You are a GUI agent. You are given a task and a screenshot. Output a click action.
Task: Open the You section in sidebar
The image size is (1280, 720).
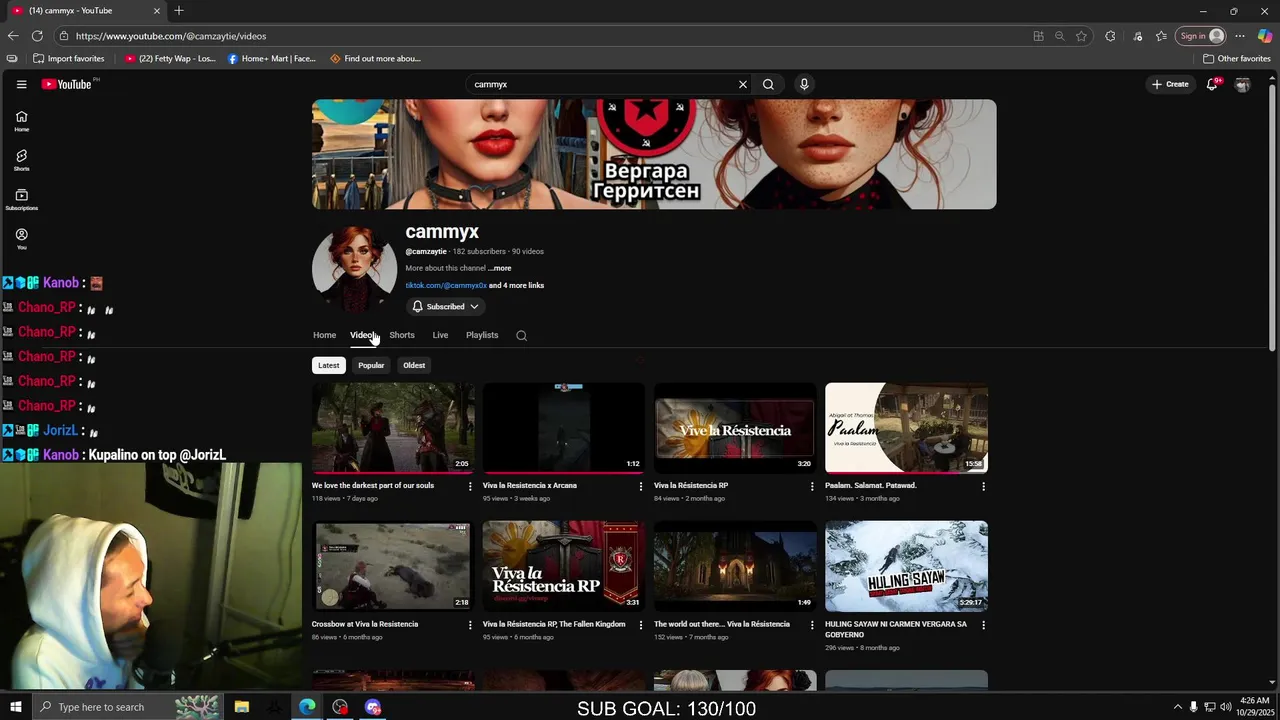pyautogui.click(x=21, y=239)
